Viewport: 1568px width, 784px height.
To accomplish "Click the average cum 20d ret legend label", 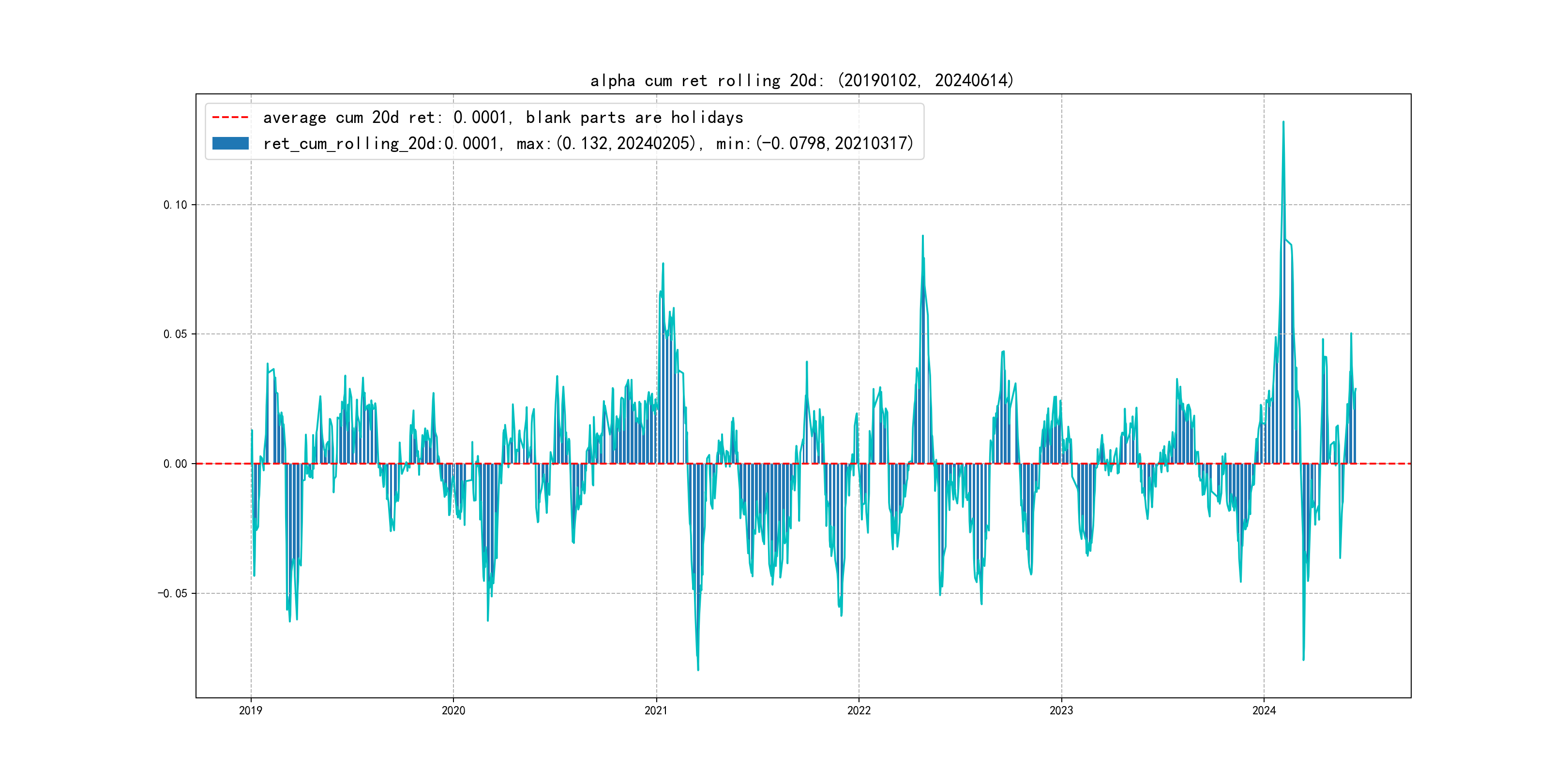I will (x=503, y=117).
